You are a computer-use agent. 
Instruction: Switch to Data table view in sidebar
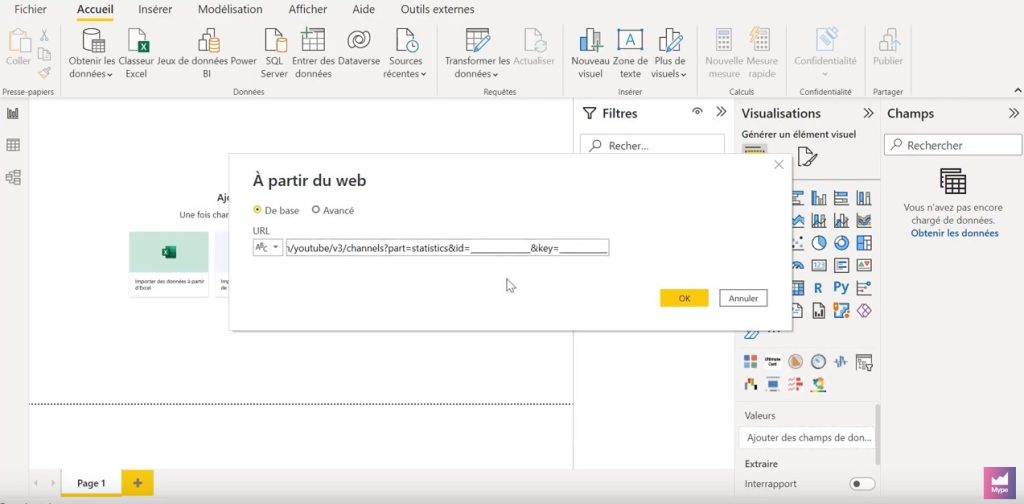tap(13, 145)
